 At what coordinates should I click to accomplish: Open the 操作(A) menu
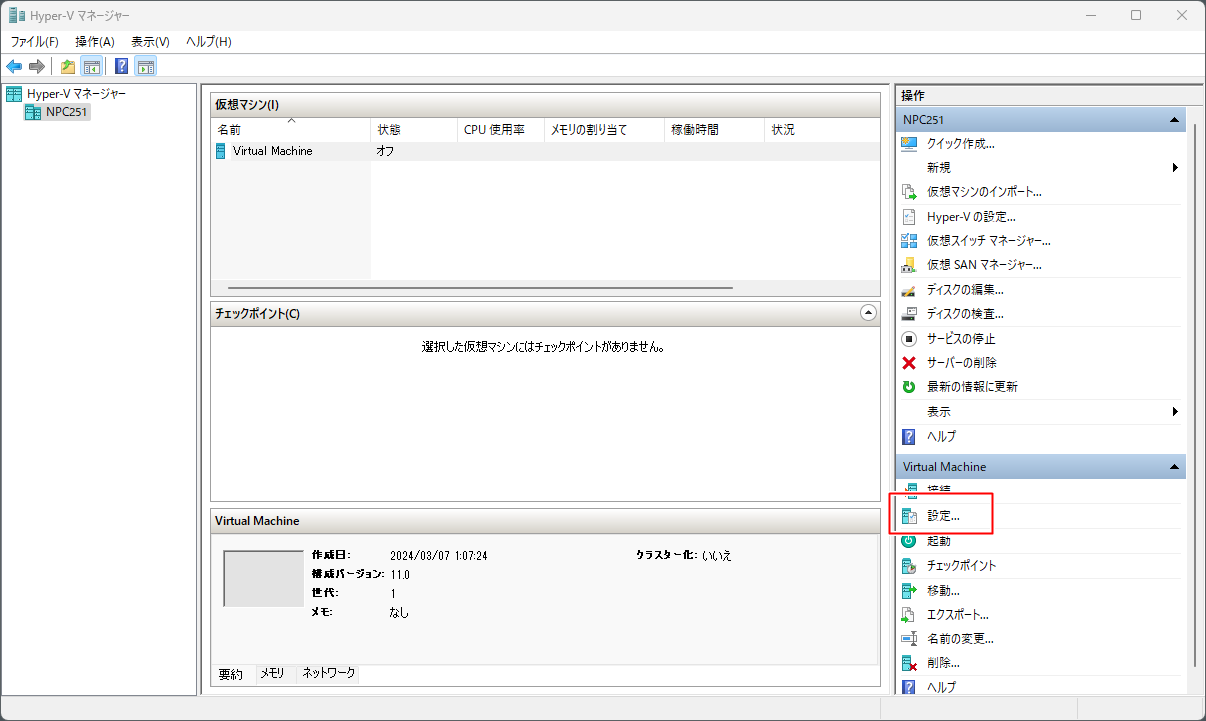95,41
